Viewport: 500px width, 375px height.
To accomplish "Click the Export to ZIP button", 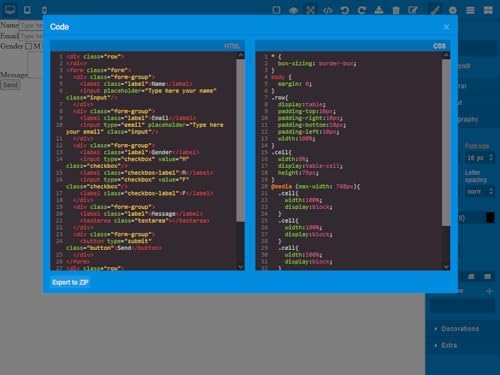I will [x=70, y=282].
